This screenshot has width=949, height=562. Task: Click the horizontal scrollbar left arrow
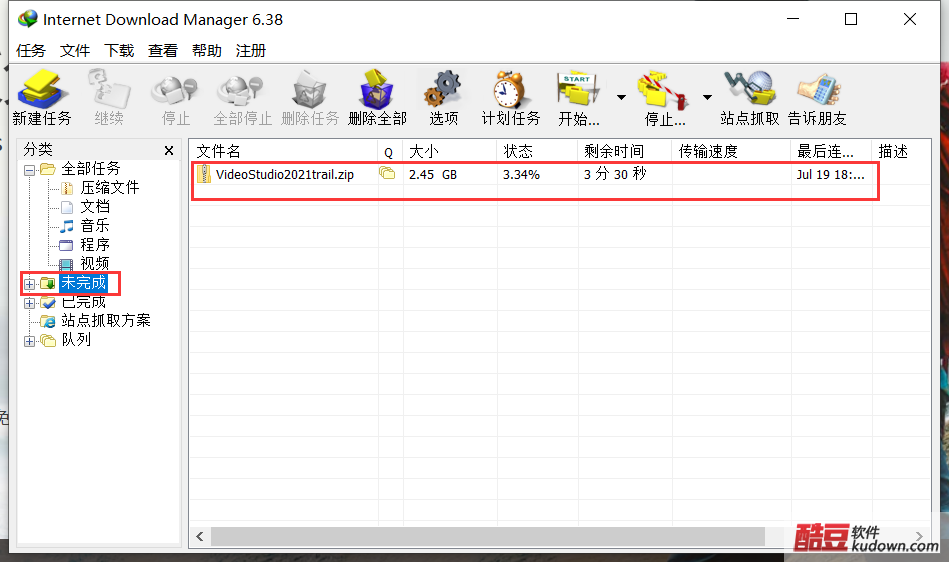(200, 537)
